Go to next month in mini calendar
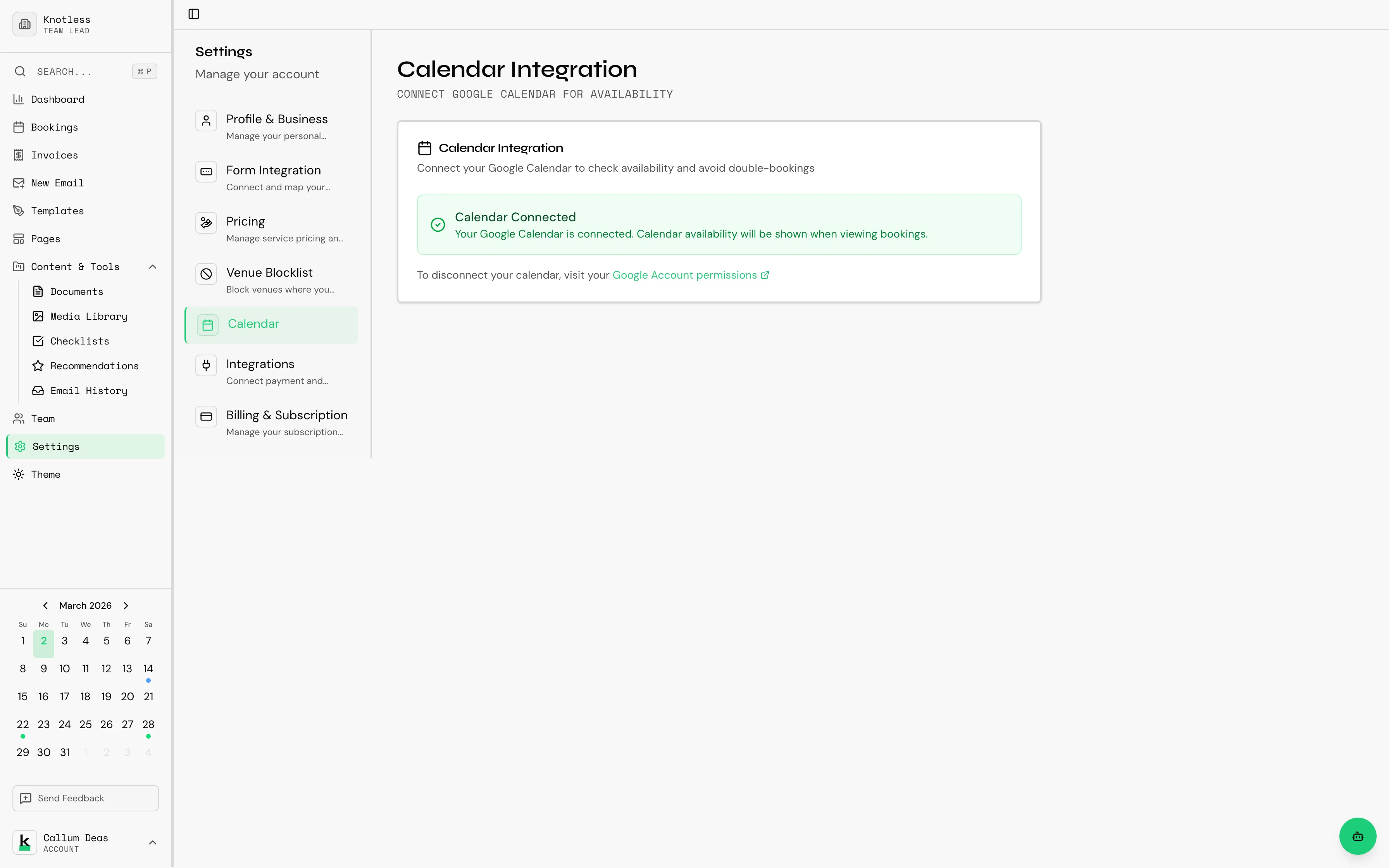The width and height of the screenshot is (1389, 868). tap(125, 605)
